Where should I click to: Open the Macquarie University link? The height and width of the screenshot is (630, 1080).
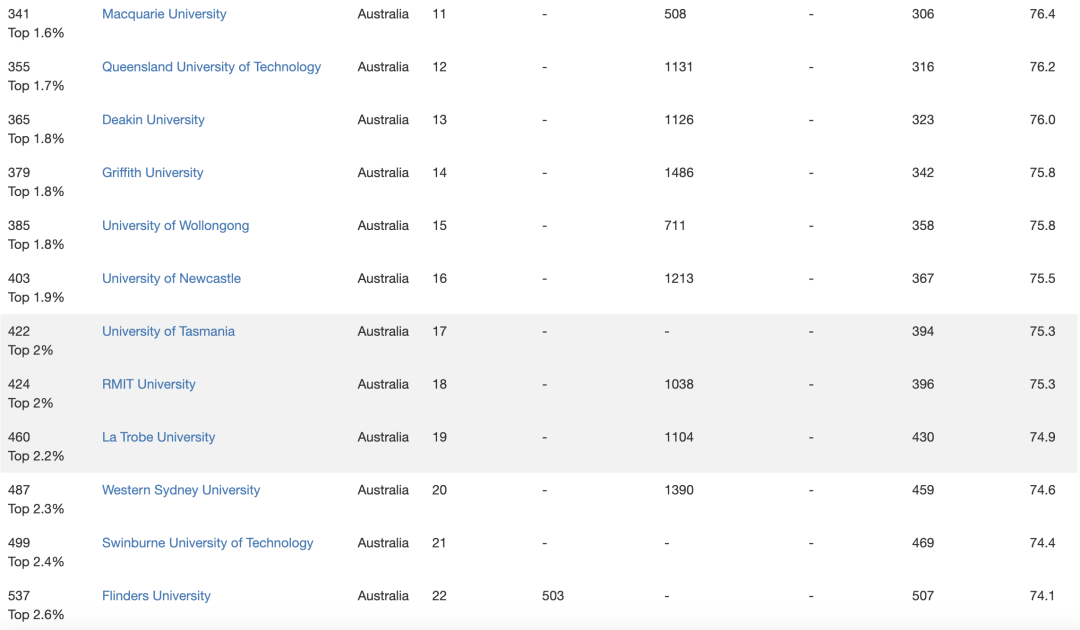click(x=164, y=14)
